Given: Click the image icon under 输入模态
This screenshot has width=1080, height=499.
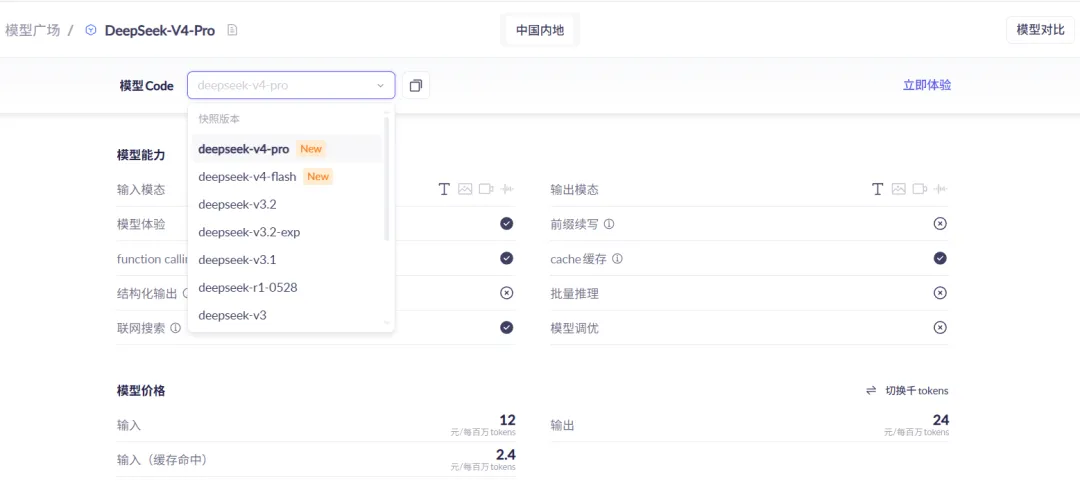Looking at the screenshot, I should 465,189.
